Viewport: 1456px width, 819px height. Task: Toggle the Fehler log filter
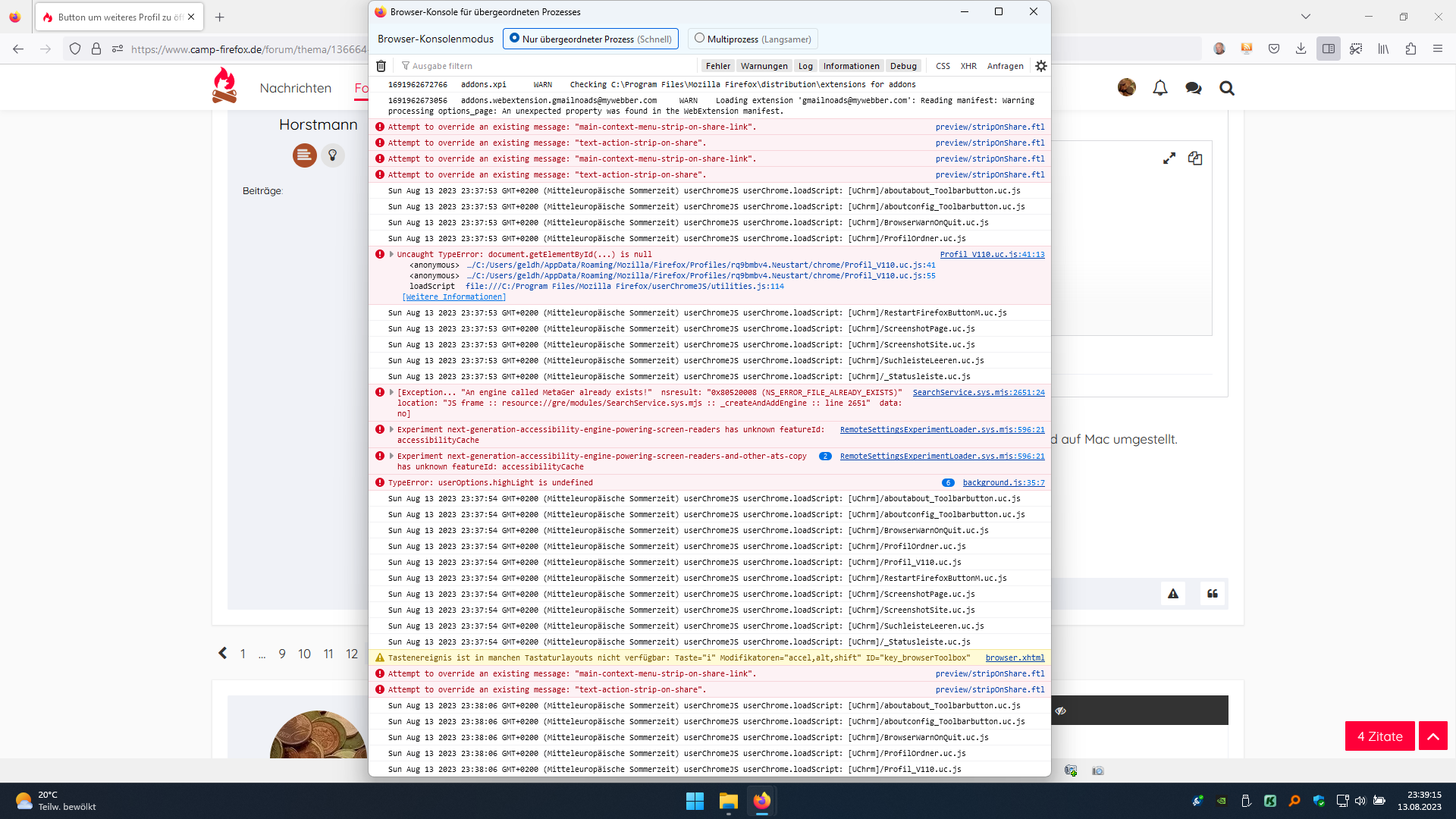tap(717, 66)
